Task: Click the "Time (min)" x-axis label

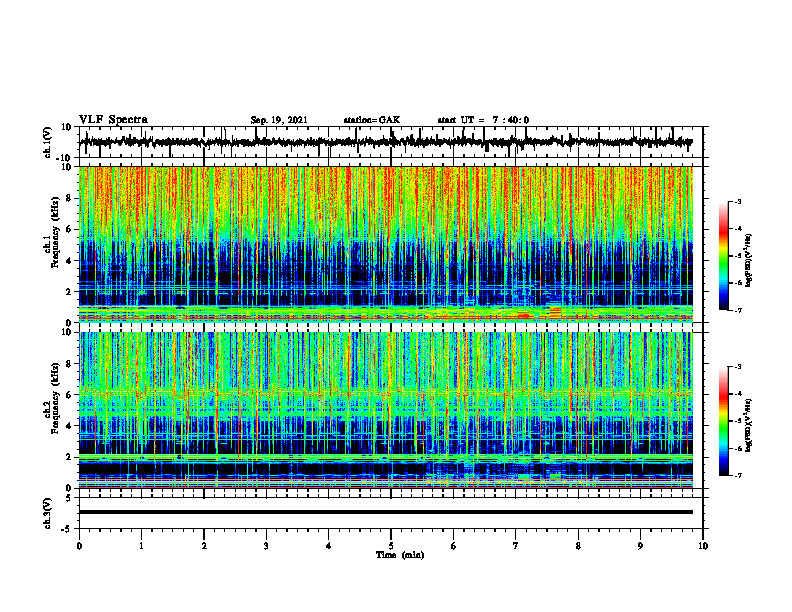Action: 400,555
